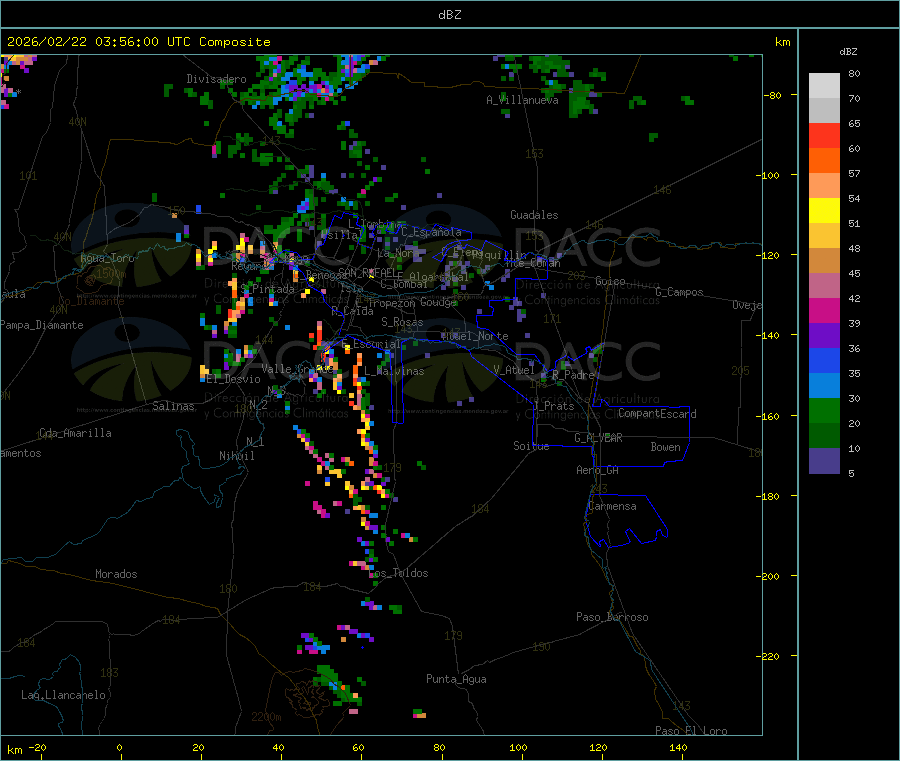The height and width of the screenshot is (761, 900).
Task: Select the Nihuil map label
Action: [236, 456]
